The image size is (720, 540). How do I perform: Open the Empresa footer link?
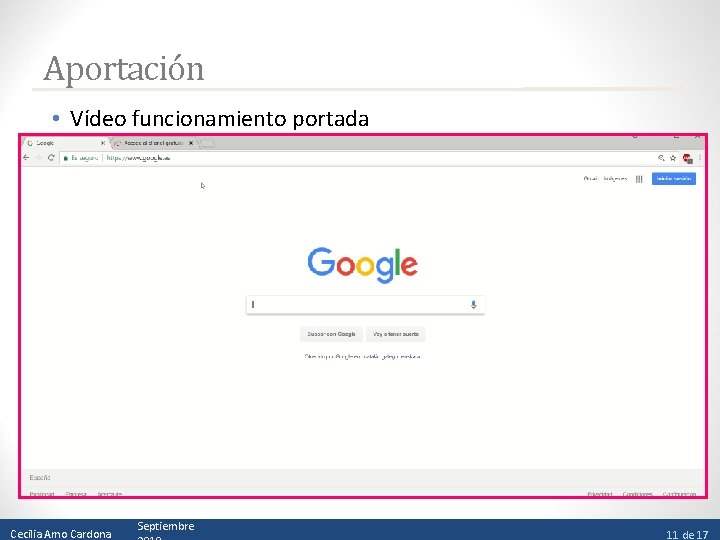pyautogui.click(x=76, y=494)
